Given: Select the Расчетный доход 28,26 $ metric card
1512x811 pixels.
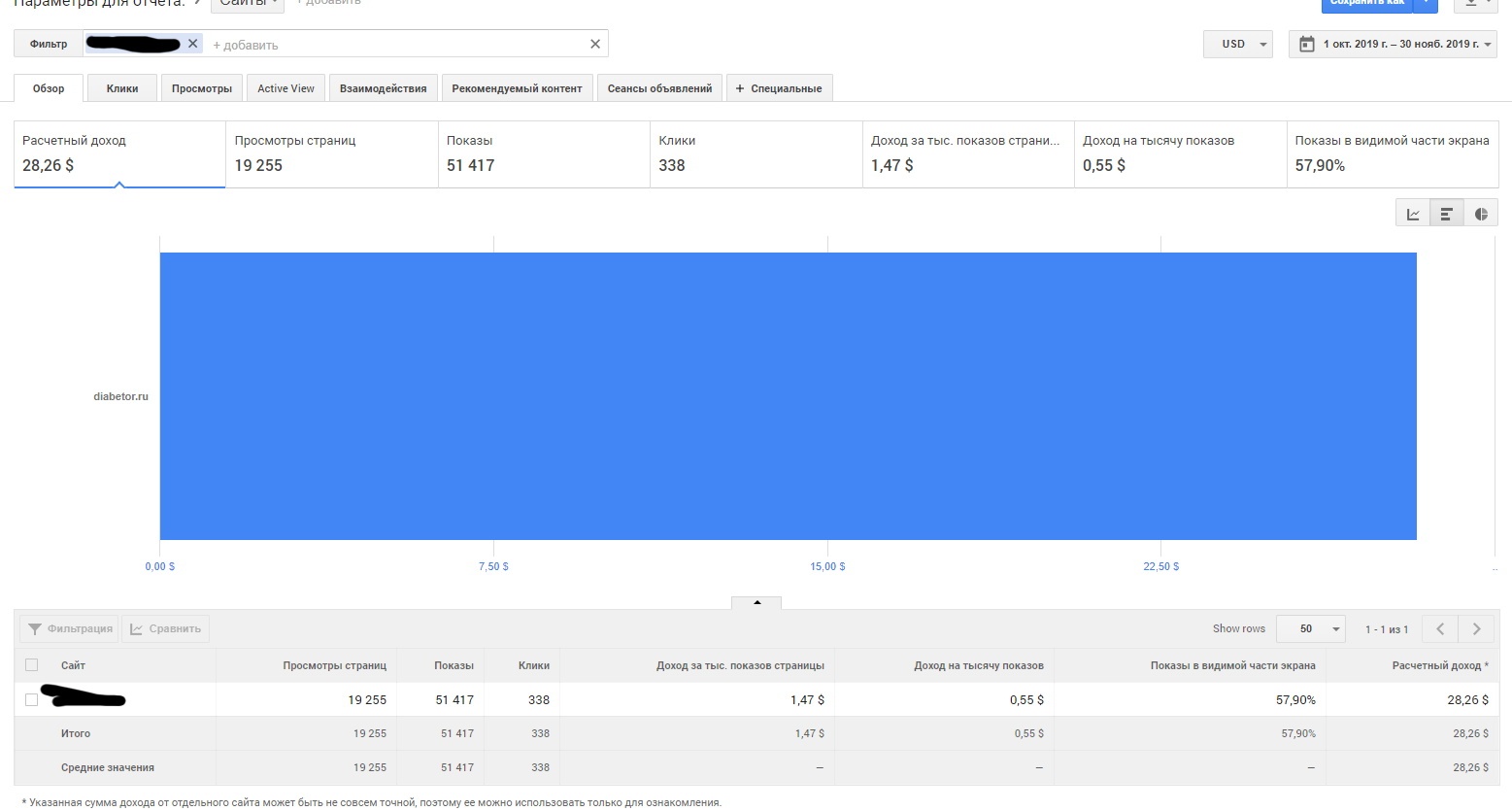Looking at the screenshot, I should pos(119,153).
